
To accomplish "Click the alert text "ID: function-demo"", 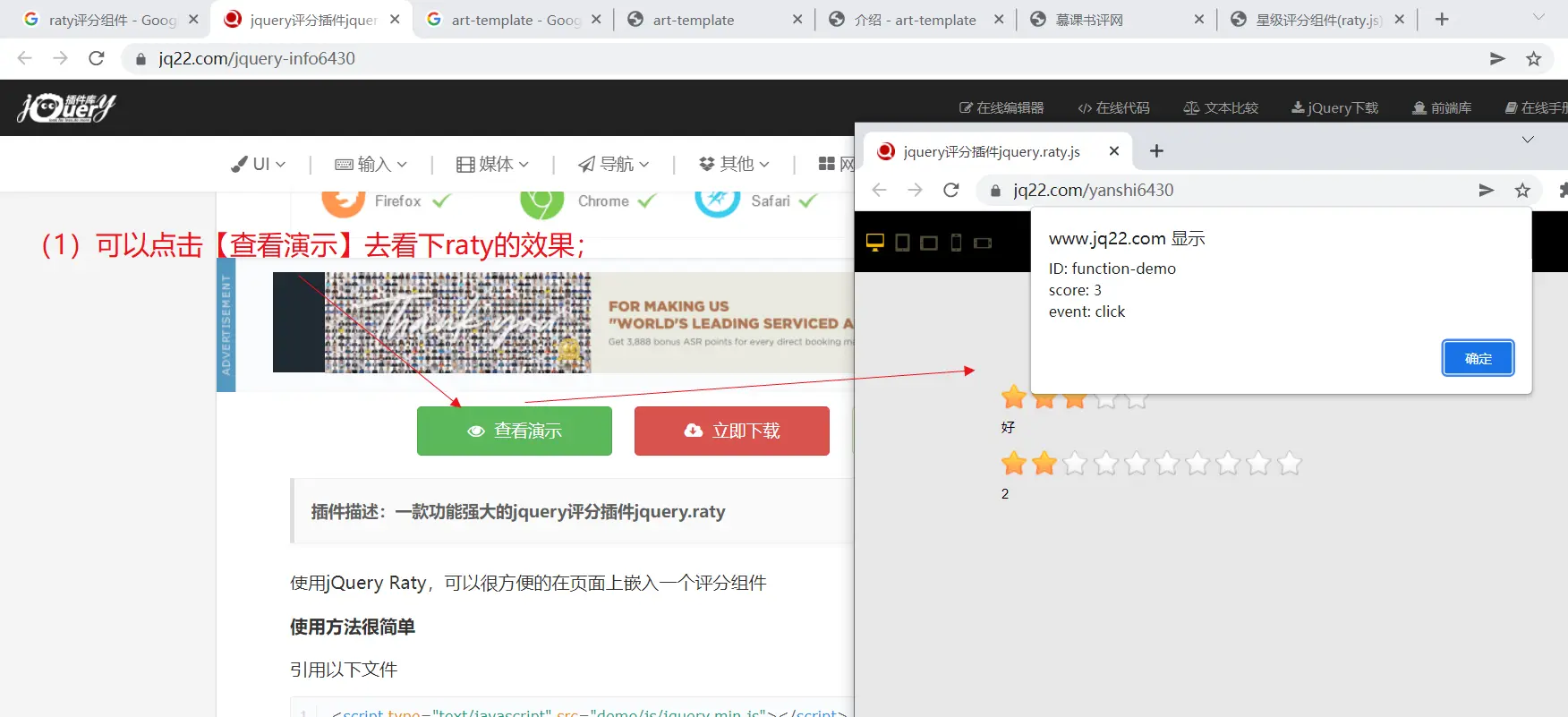I will click(1112, 269).
